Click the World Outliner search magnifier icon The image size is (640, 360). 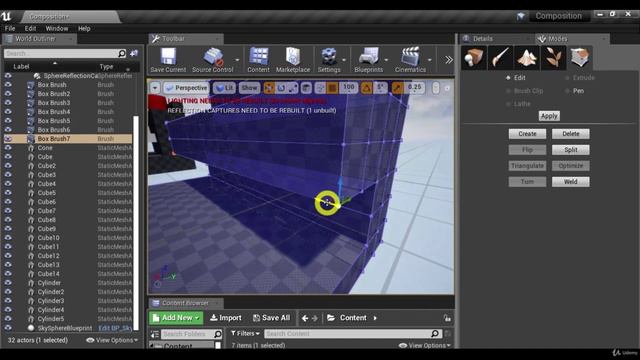click(x=122, y=53)
